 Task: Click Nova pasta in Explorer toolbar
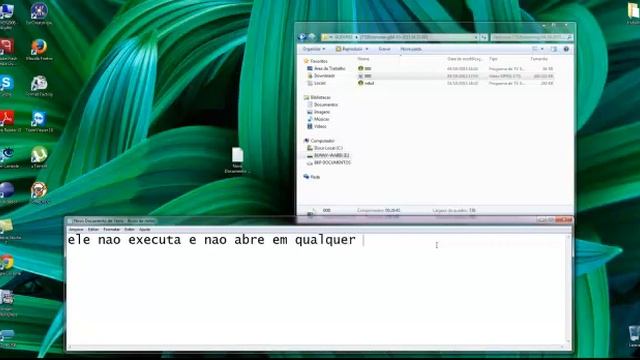click(411, 49)
